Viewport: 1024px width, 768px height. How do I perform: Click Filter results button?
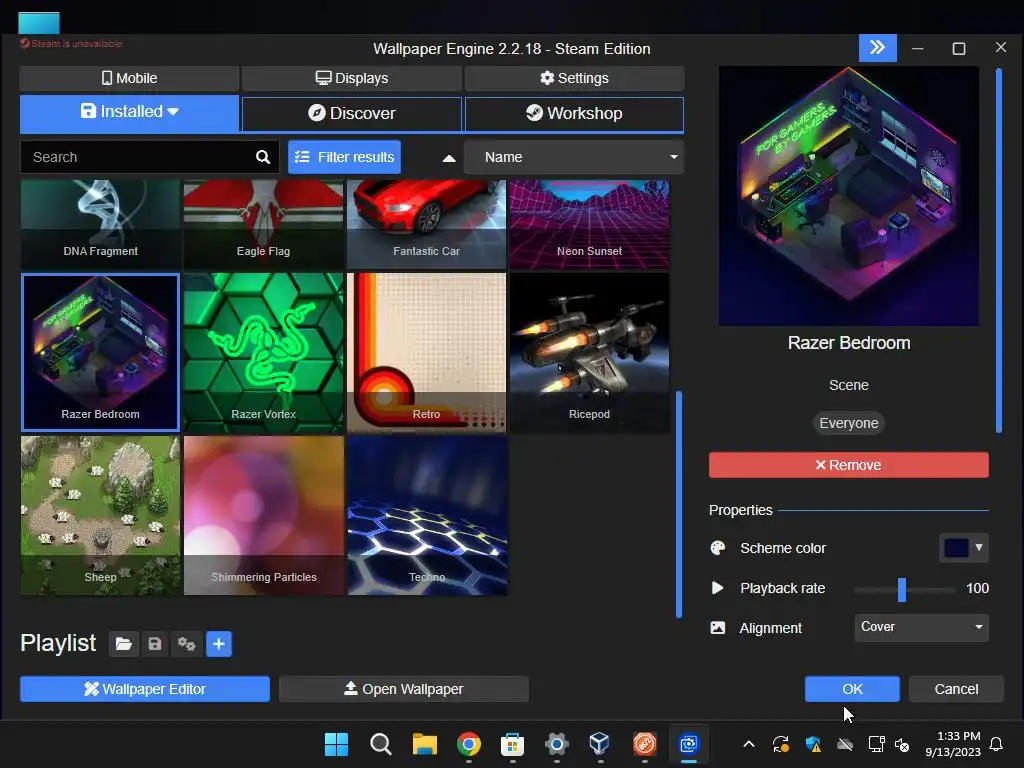coord(344,157)
